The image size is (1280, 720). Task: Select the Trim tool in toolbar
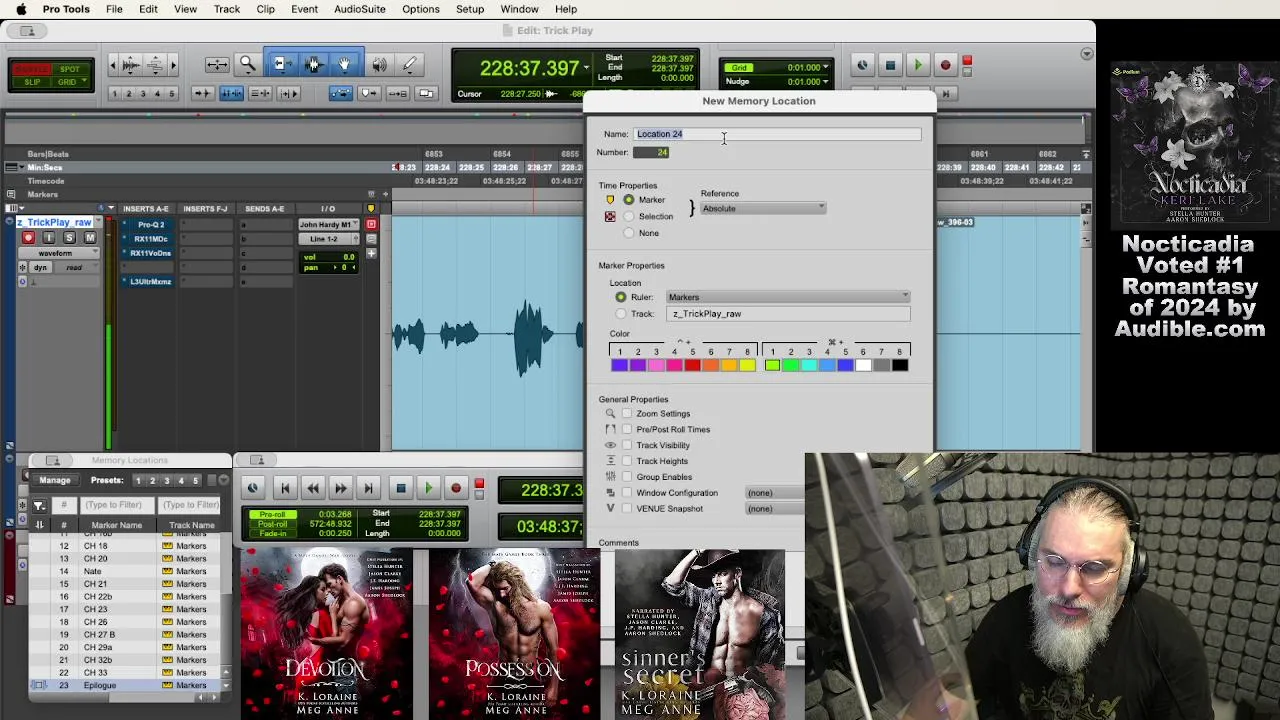pos(282,65)
